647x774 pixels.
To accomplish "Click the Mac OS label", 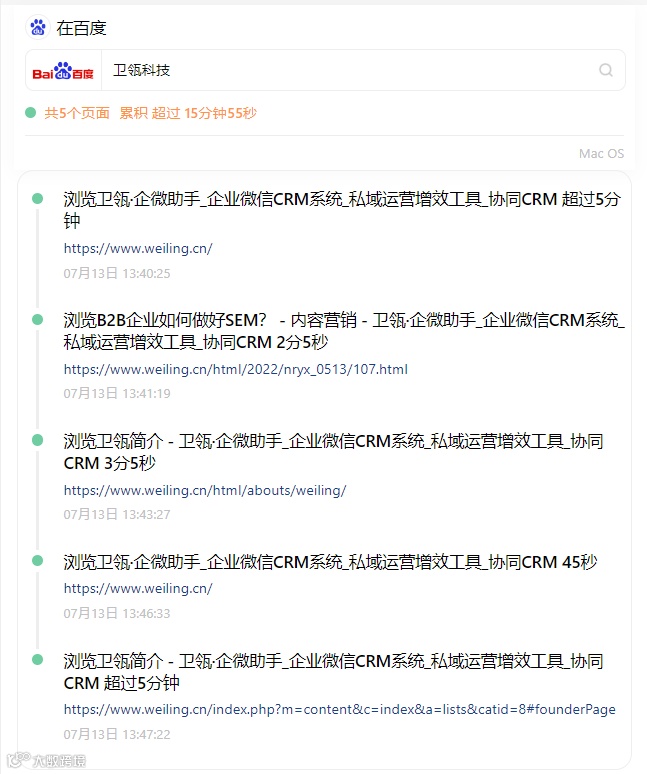I will 601,154.
